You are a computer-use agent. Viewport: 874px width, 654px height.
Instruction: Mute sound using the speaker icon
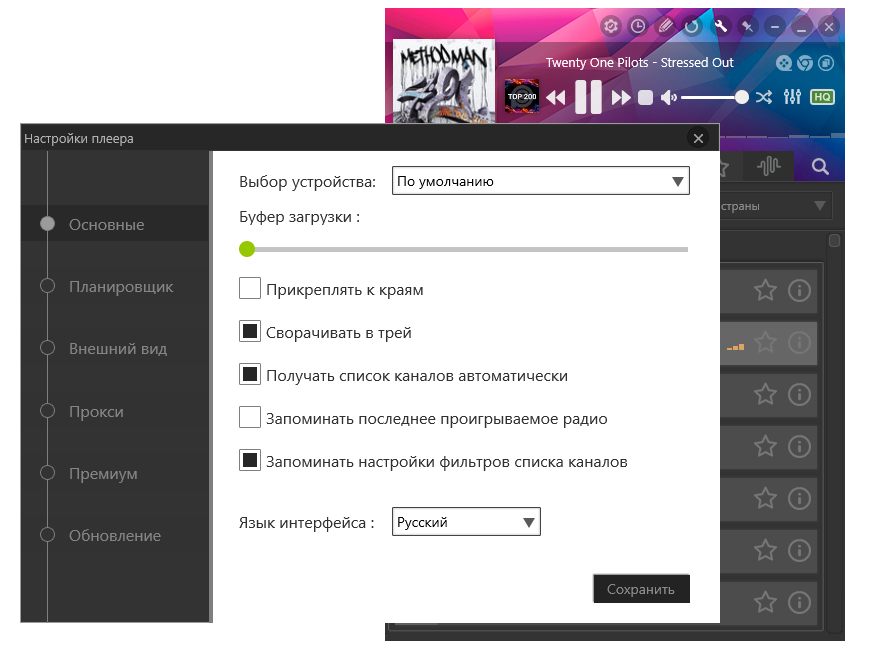point(668,98)
